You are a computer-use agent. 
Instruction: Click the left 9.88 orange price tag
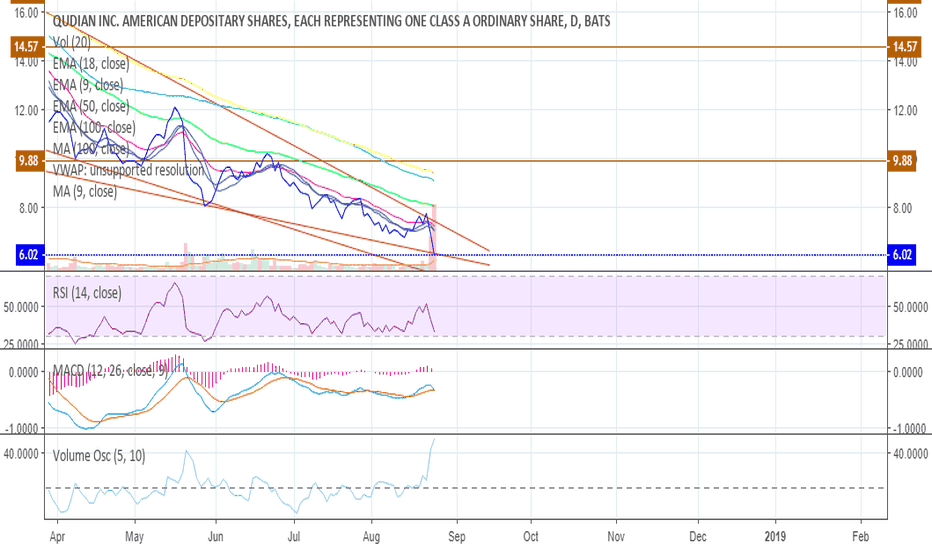pos(27,161)
